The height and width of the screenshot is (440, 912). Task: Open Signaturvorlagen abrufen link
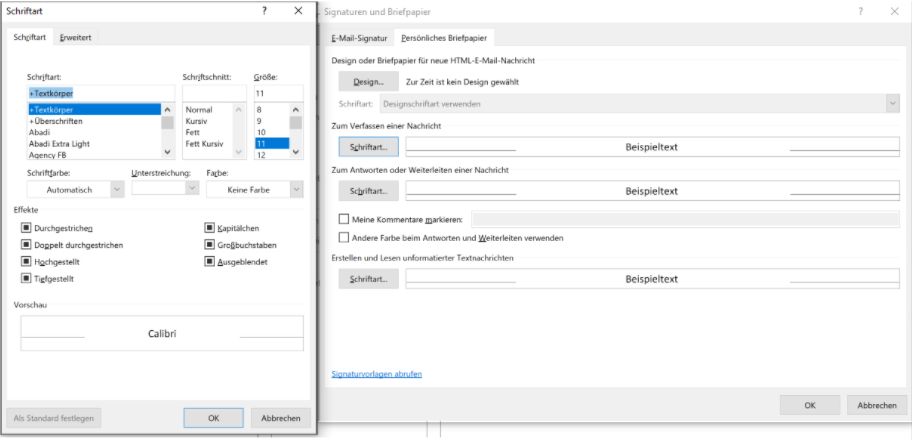tap(376, 374)
